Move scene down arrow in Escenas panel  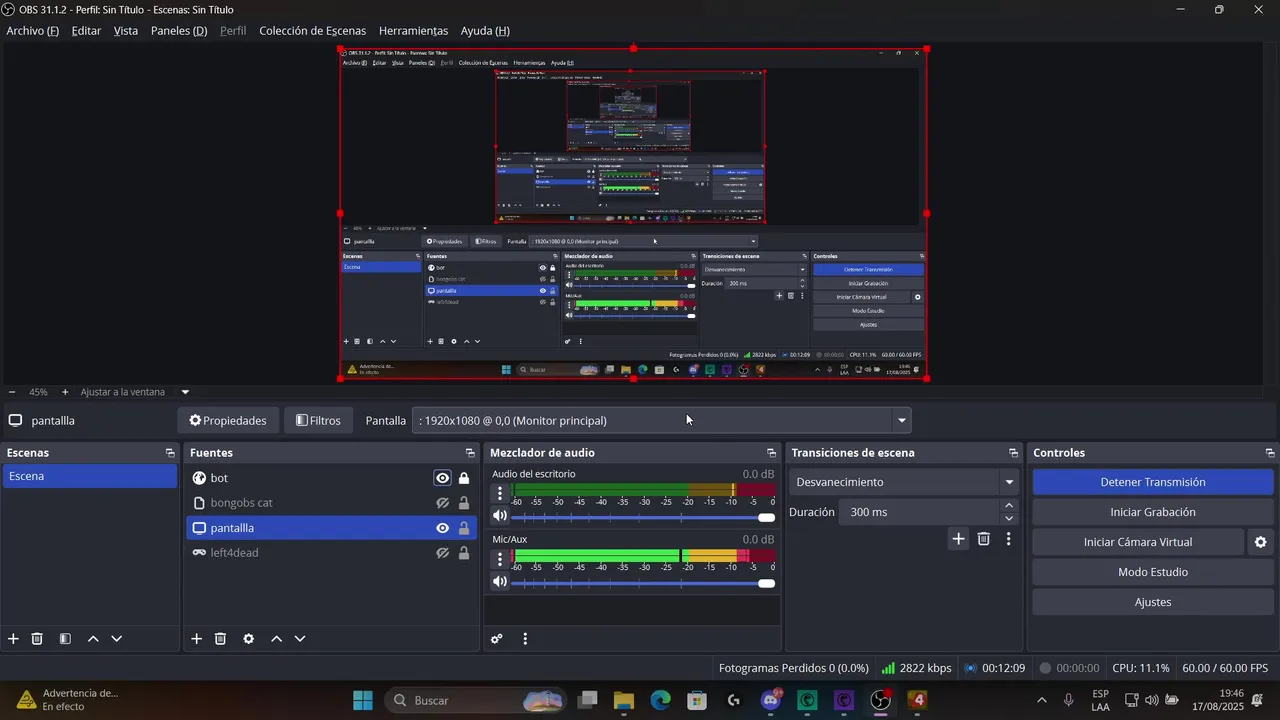(x=116, y=639)
